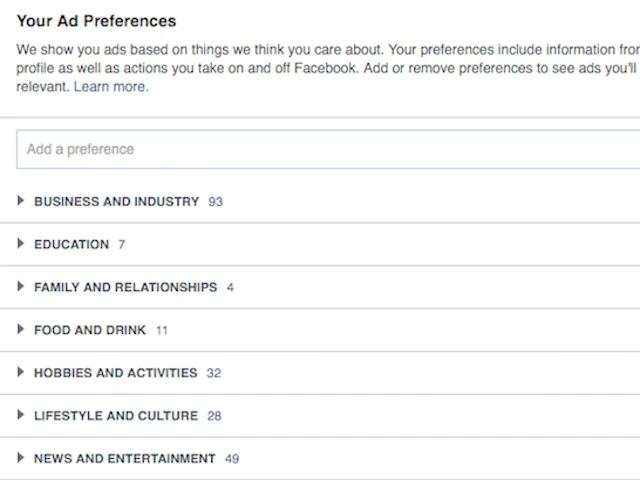
Task: Click the Your Ad Preferences heading
Action: [x=96, y=20]
